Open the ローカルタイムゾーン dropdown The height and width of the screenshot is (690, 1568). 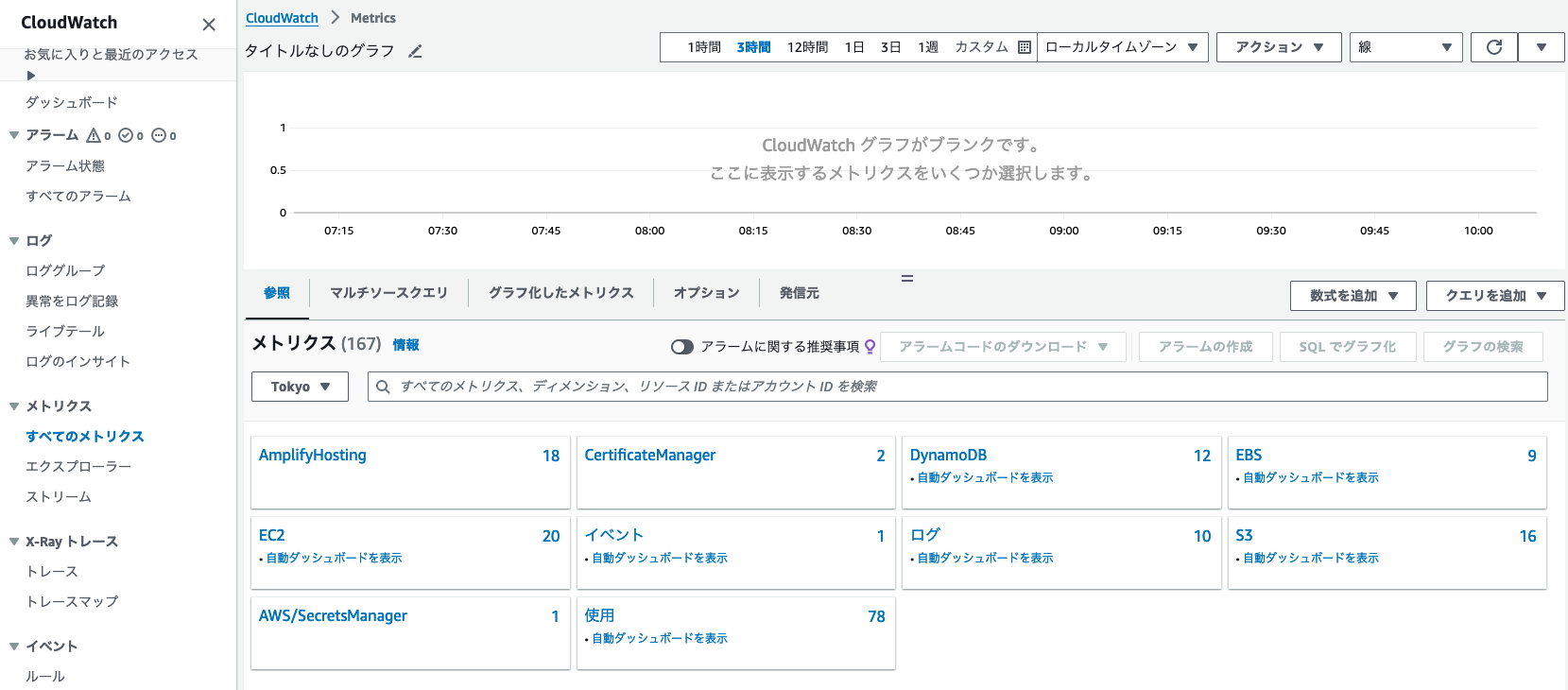[1123, 47]
